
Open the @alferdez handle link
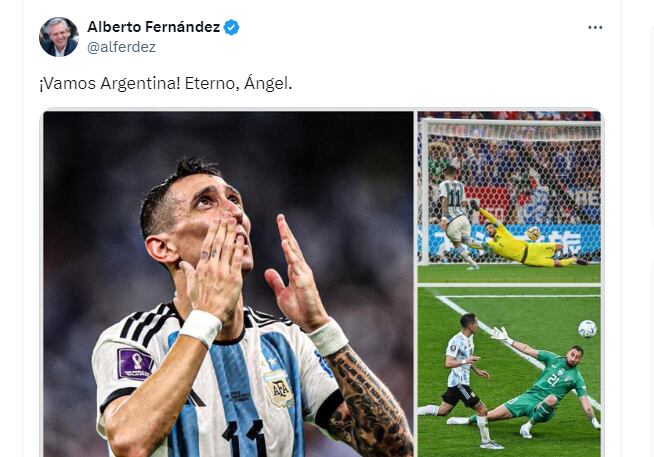point(121,47)
